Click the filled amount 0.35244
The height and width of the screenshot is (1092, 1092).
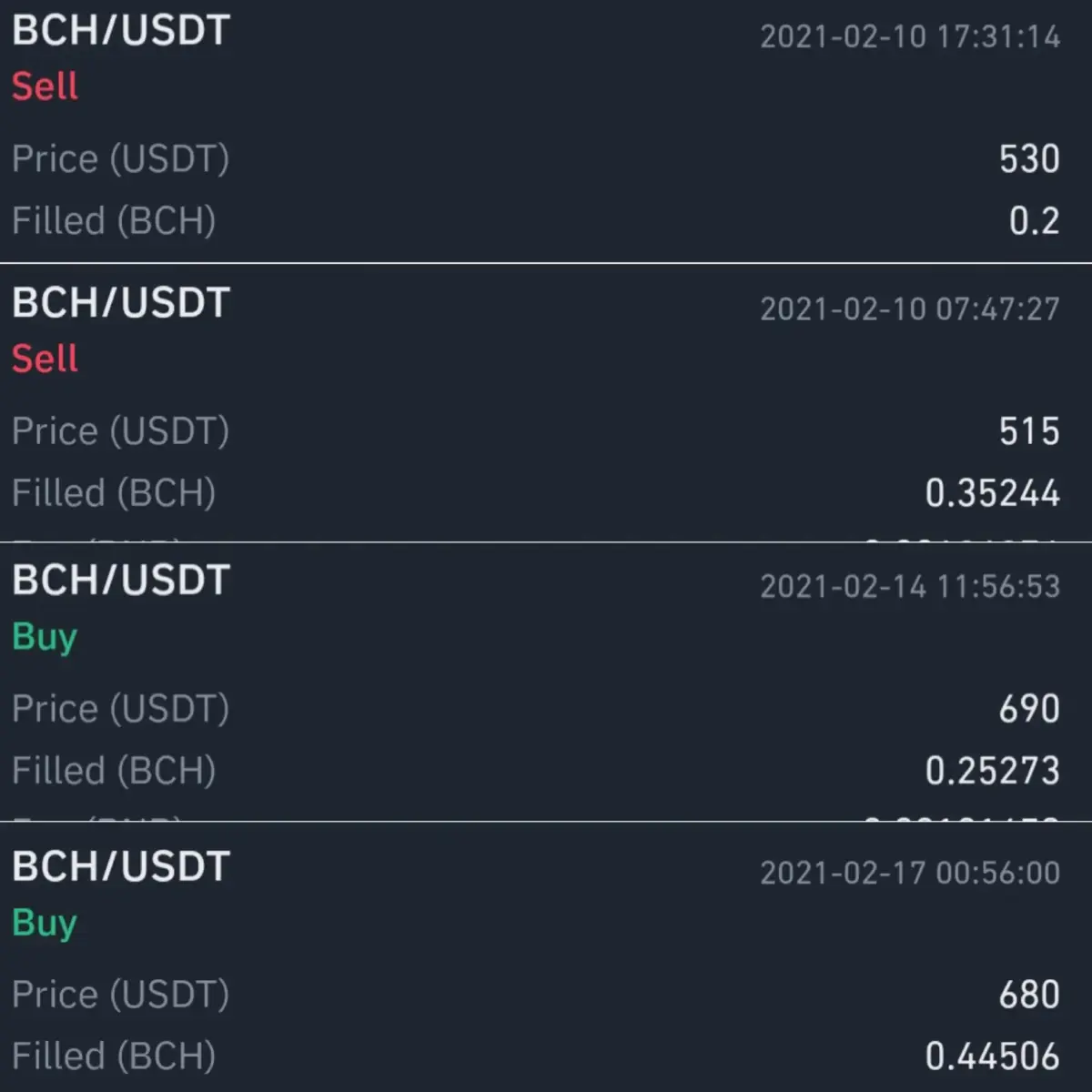(x=993, y=493)
